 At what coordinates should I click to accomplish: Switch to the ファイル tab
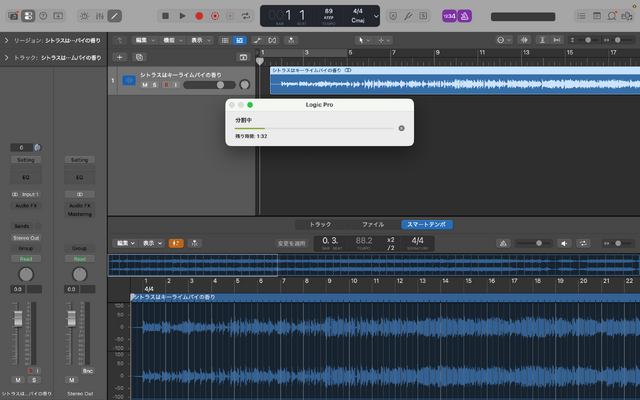[372, 224]
